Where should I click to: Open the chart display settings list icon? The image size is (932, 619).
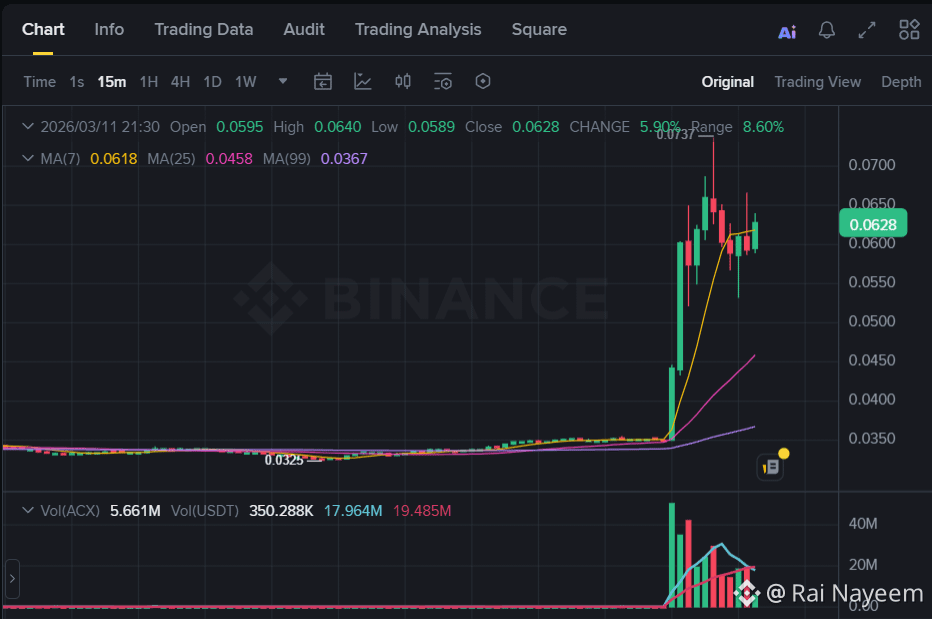pos(443,81)
